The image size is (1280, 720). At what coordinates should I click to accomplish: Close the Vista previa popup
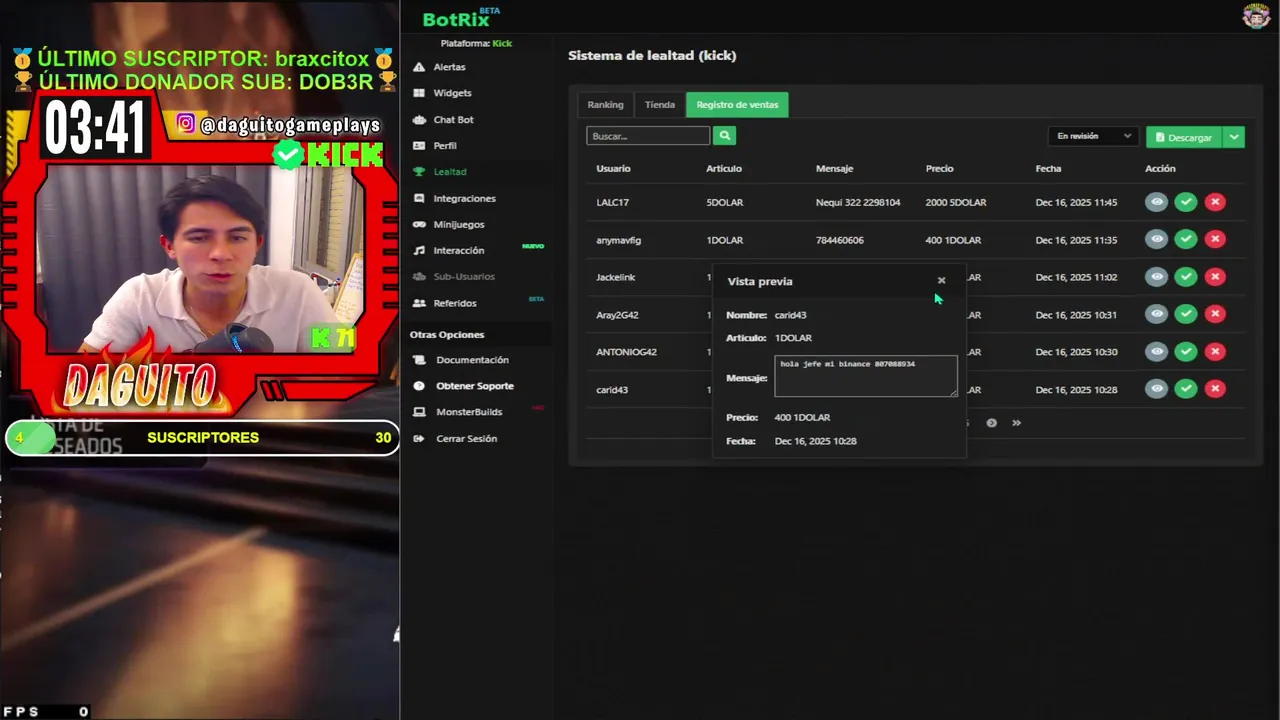click(941, 281)
